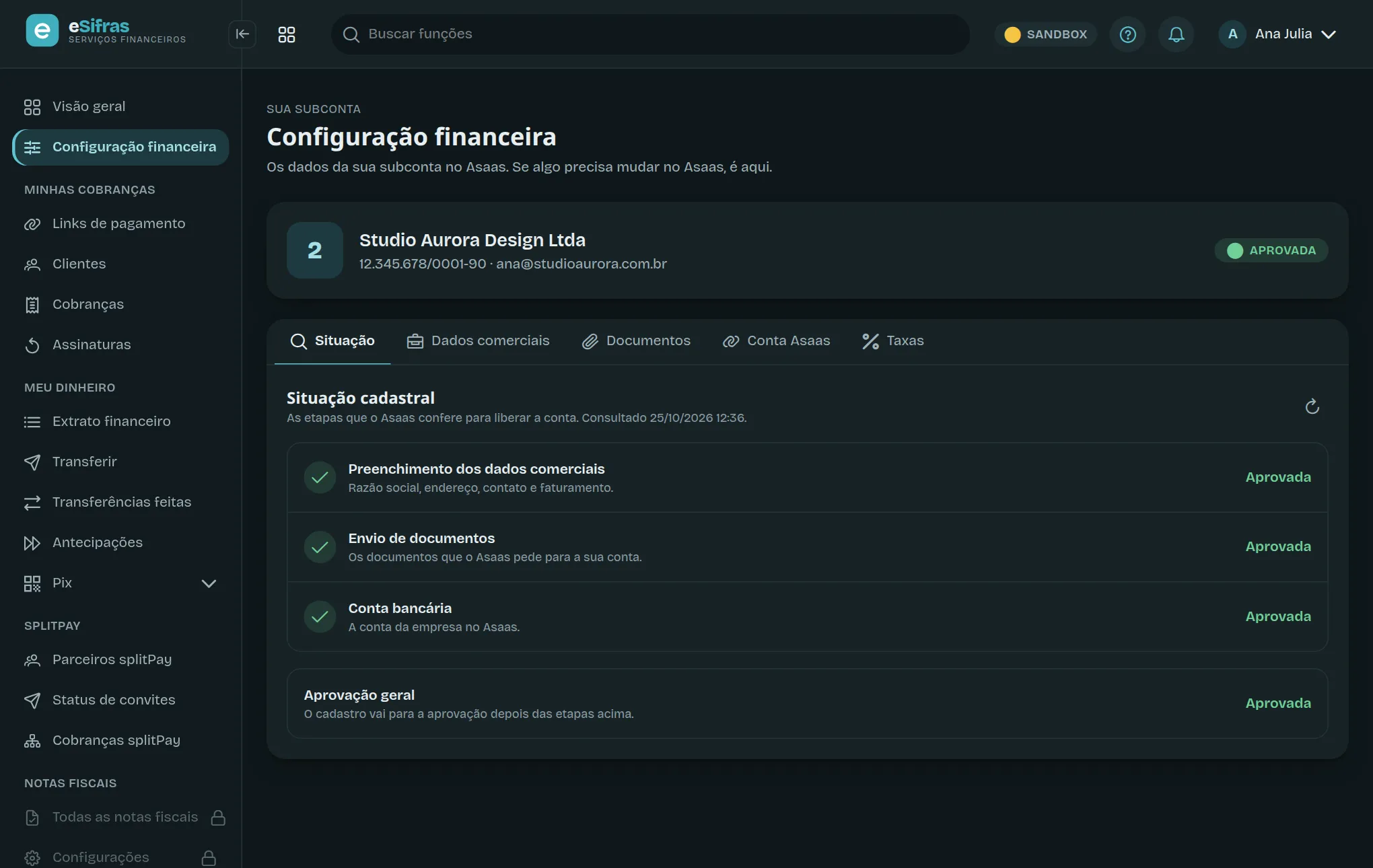The image size is (1373, 868).
Task: Click the lock icon beside Todas as notas fiscais
Action: (218, 818)
